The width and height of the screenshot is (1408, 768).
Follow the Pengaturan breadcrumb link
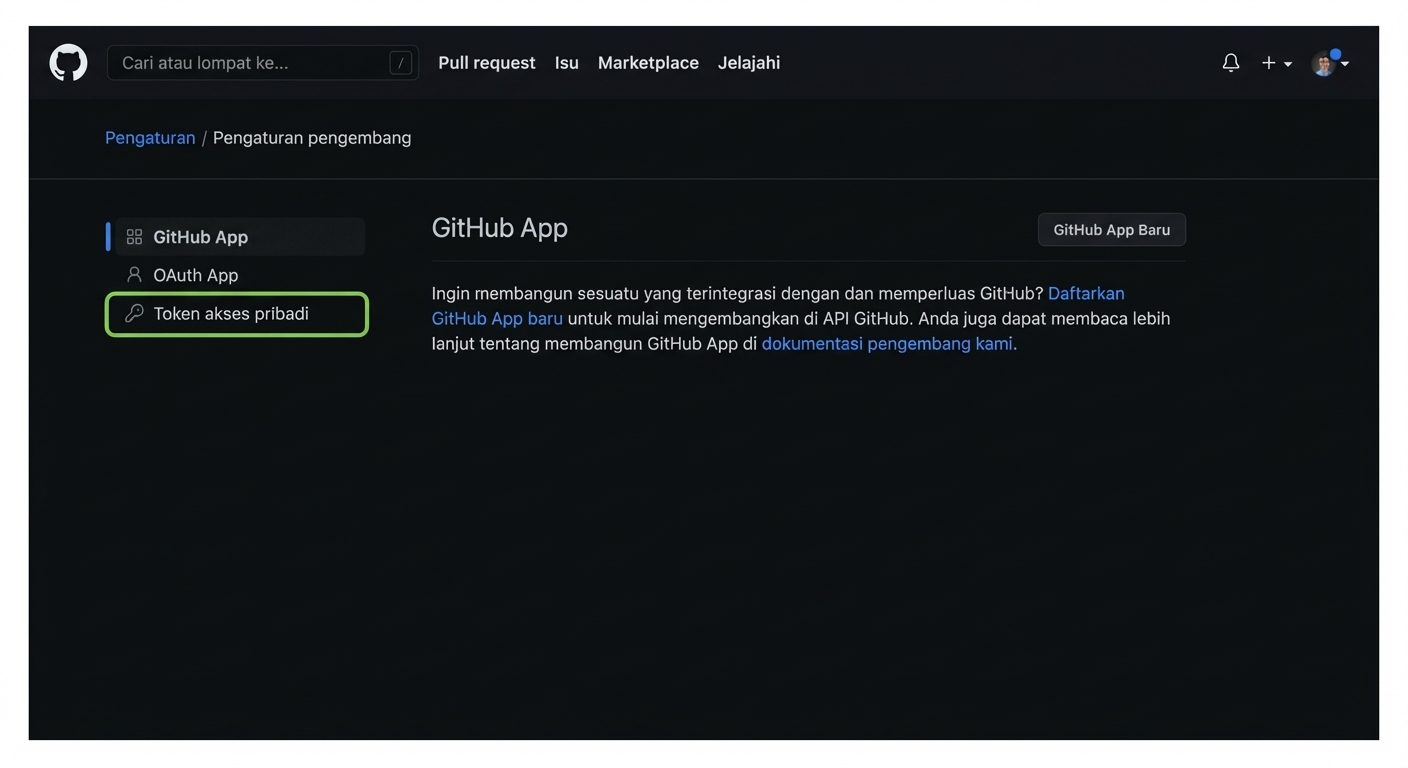(150, 138)
